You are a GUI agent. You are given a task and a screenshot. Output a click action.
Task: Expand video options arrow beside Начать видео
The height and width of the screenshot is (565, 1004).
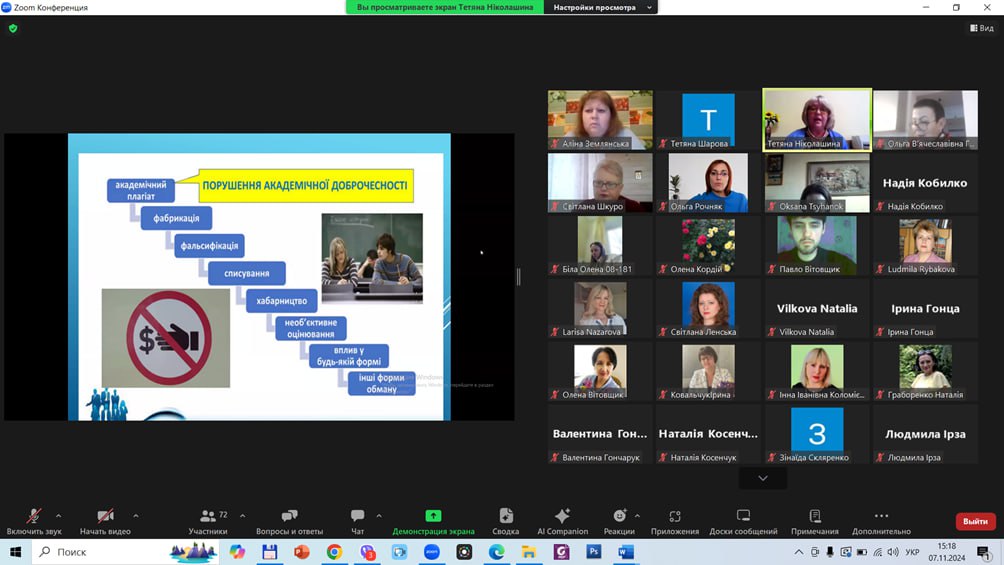[136, 516]
